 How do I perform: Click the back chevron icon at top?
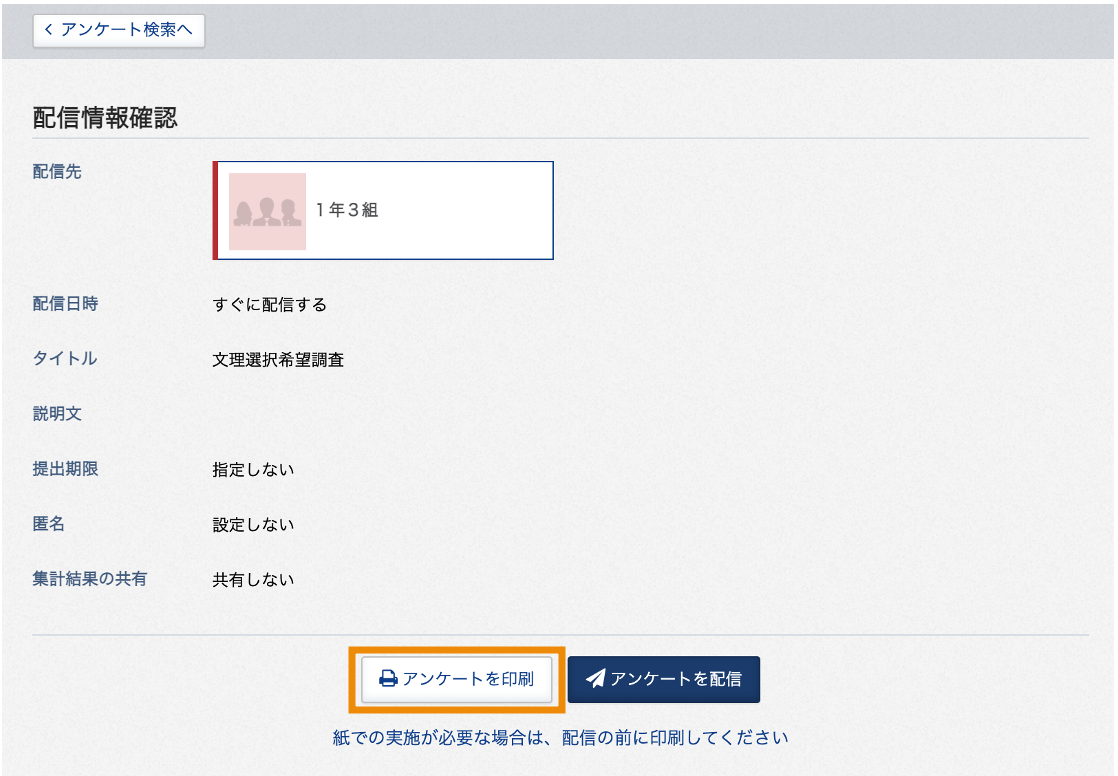pyautogui.click(x=48, y=29)
